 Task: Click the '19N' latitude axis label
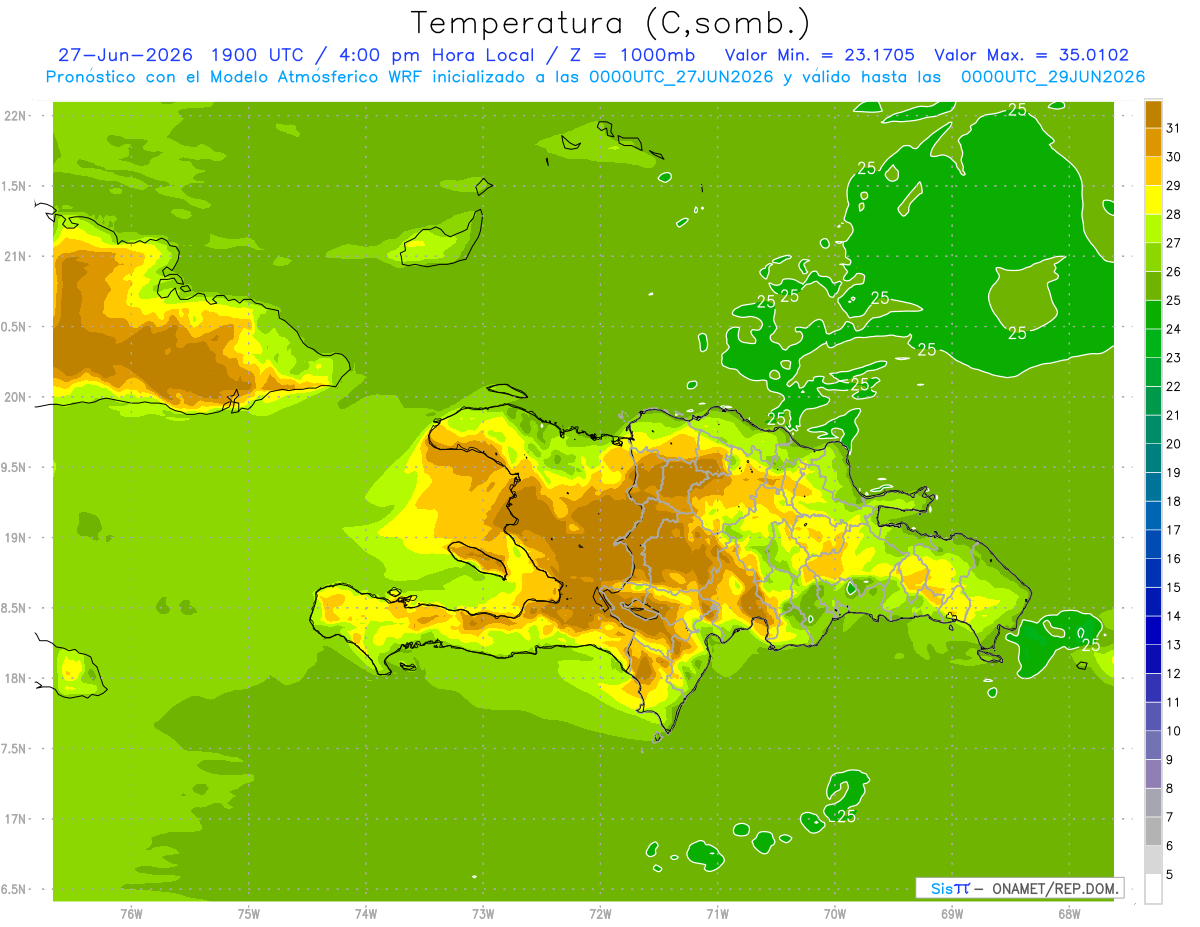click(15, 537)
